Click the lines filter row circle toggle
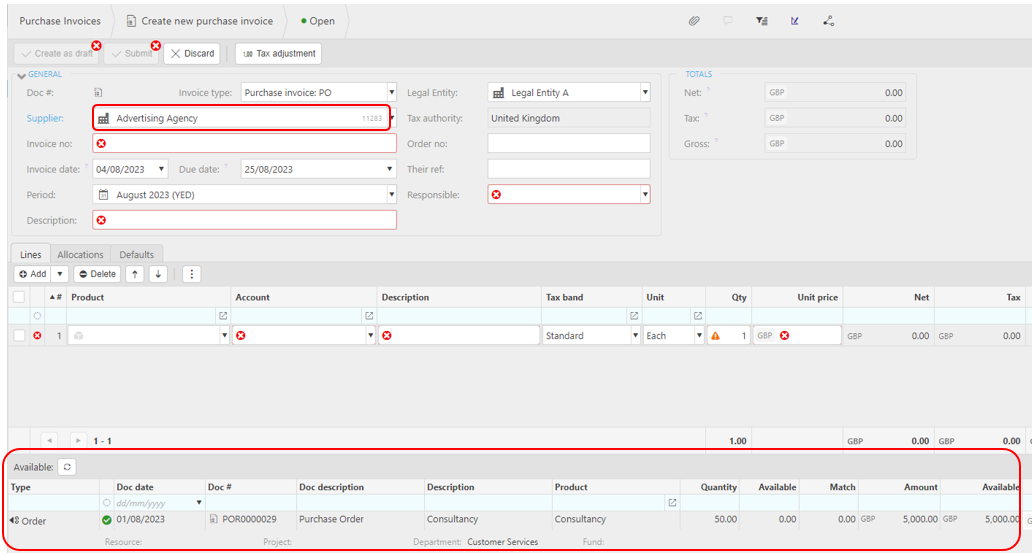Image resolution: width=1032 pixels, height=556 pixels. coord(38,316)
